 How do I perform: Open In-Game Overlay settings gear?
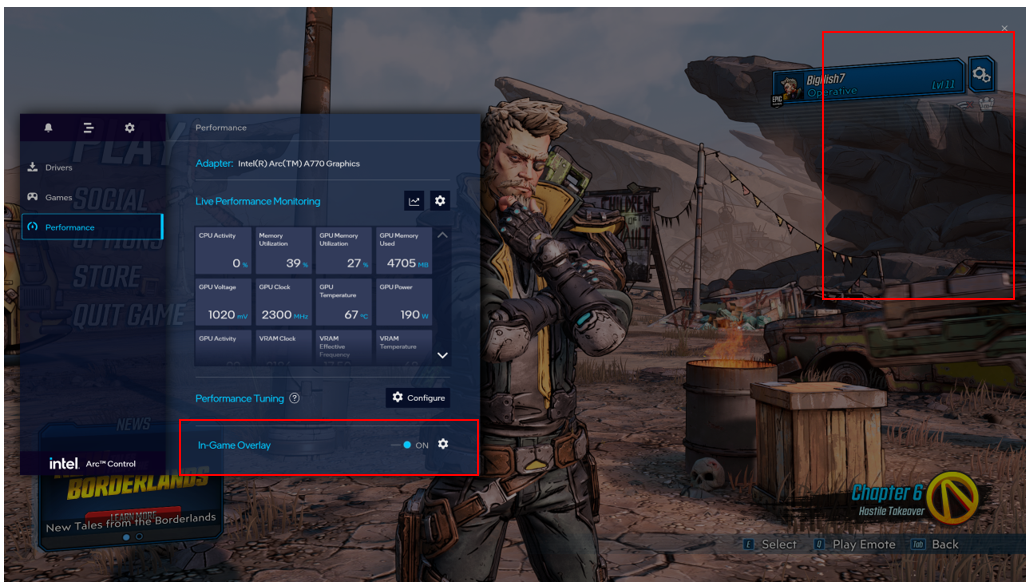coord(443,444)
